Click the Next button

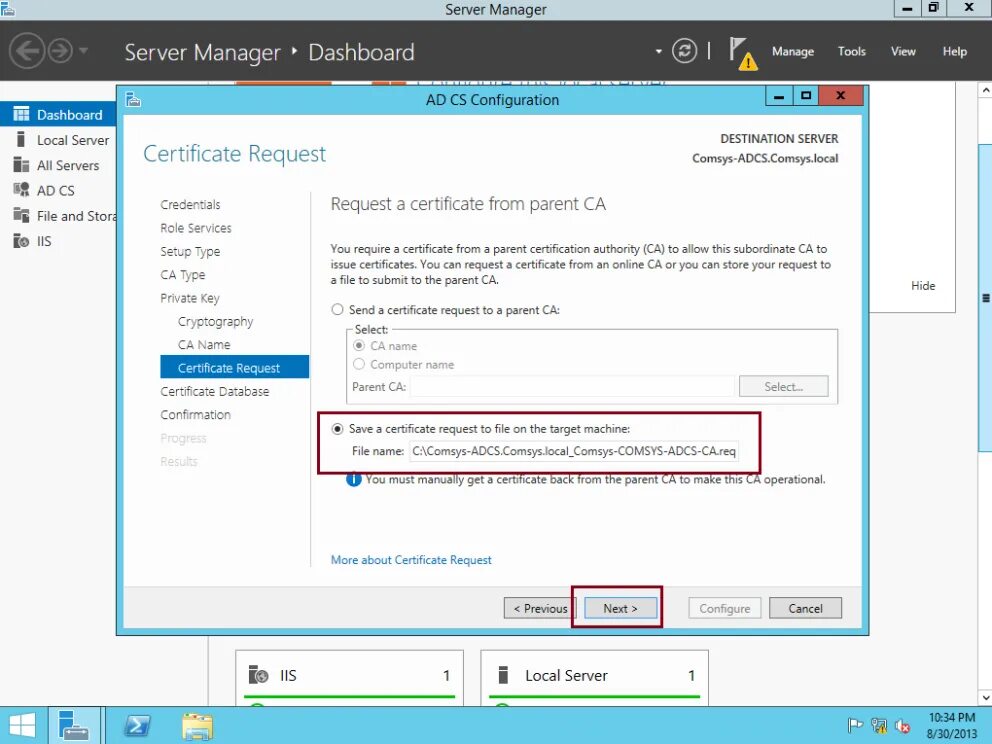point(620,608)
